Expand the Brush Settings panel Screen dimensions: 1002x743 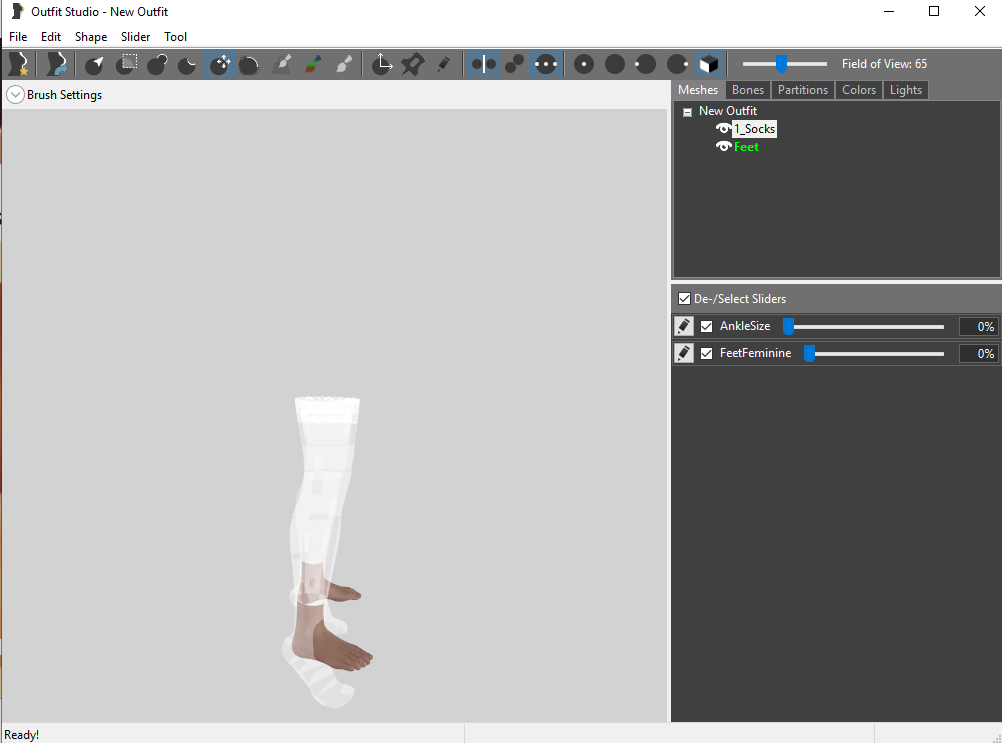tap(15, 95)
